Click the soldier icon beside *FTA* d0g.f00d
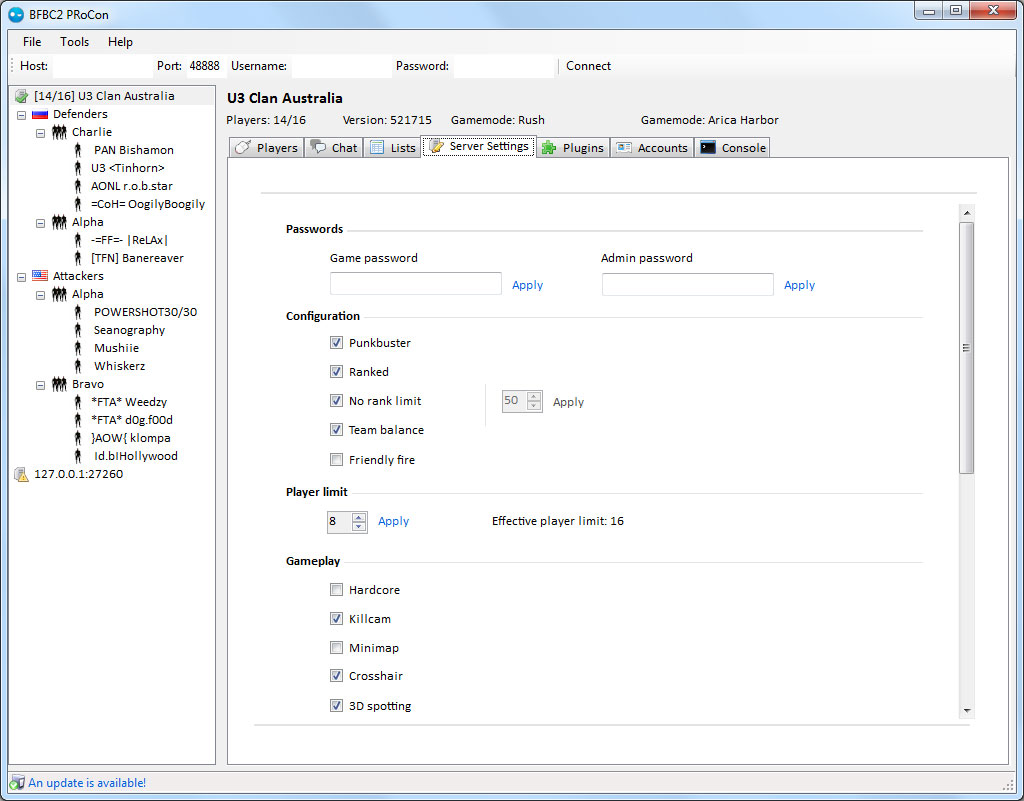Screen dimensions: 1024x801 click(x=78, y=420)
